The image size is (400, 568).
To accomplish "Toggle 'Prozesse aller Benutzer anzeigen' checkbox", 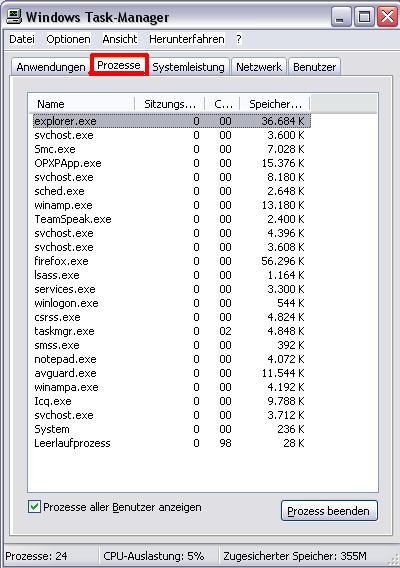I will 34,506.
